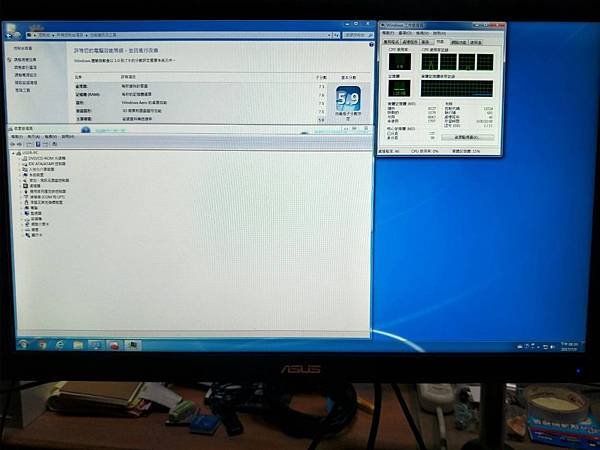Image resolution: width=600 pixels, height=450 pixels.
Task: Click the Back arrow in the Performance Information window
Action: click(9, 35)
